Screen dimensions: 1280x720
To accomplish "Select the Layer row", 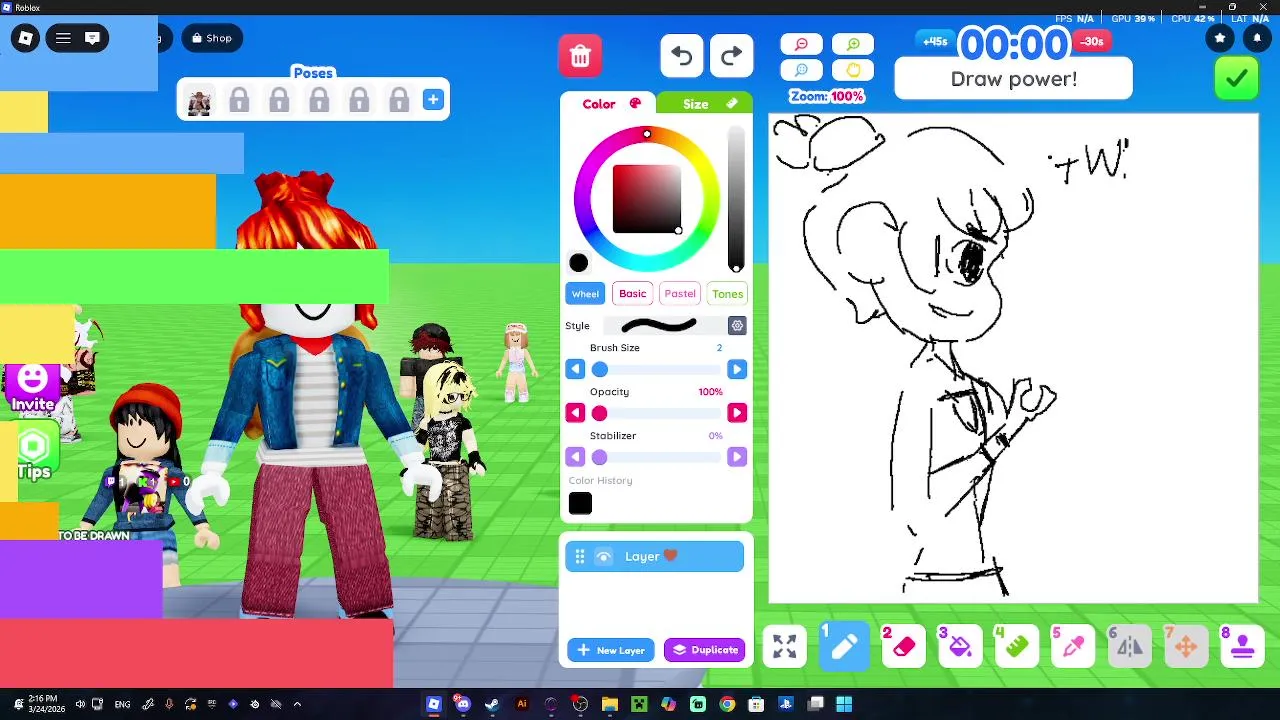I will click(655, 557).
